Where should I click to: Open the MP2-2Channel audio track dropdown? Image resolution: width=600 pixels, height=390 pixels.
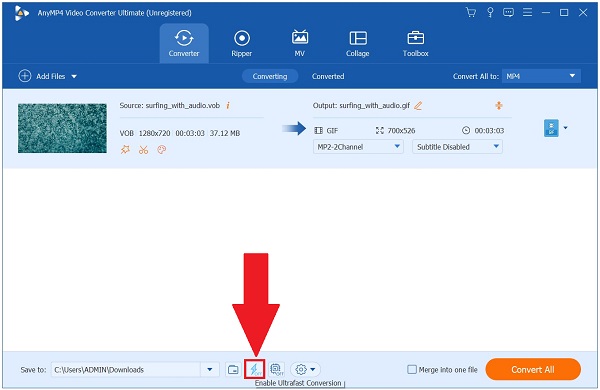click(358, 147)
